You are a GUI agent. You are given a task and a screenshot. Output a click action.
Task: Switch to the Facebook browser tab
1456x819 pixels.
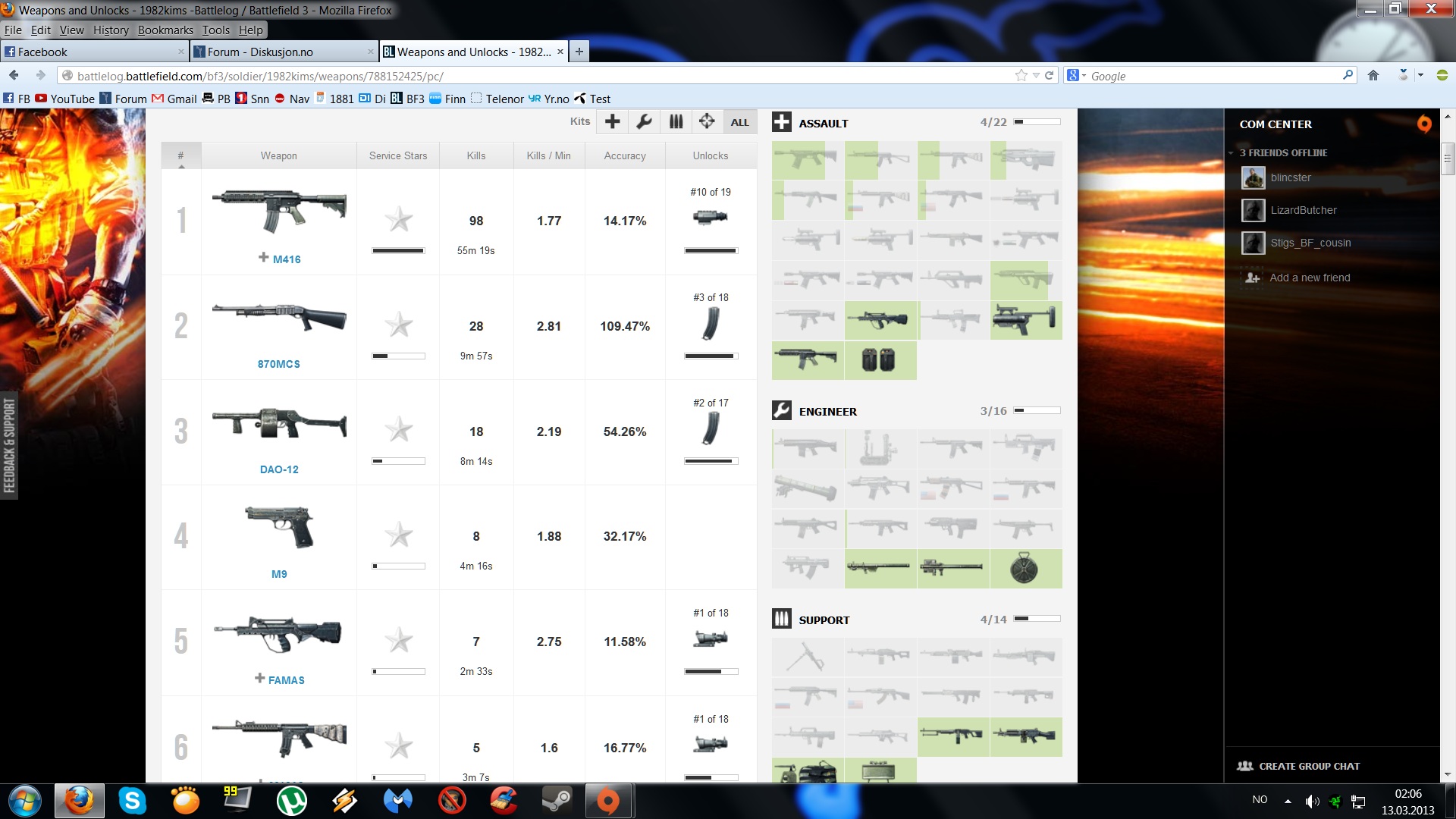click(94, 52)
